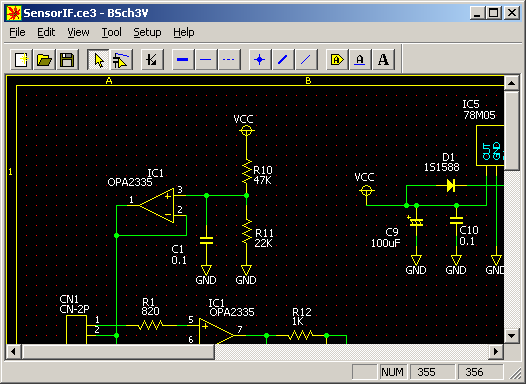This screenshot has height=384, width=526.
Task: Select the C1 0.1 capacitor symbol
Action: [x=206, y=240]
